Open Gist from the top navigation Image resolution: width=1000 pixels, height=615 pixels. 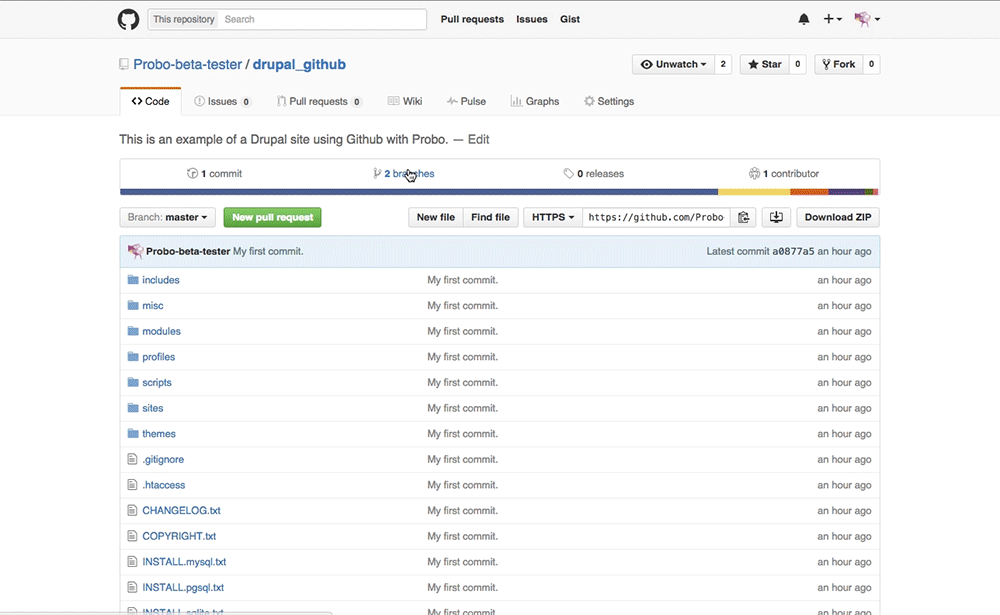[570, 19]
